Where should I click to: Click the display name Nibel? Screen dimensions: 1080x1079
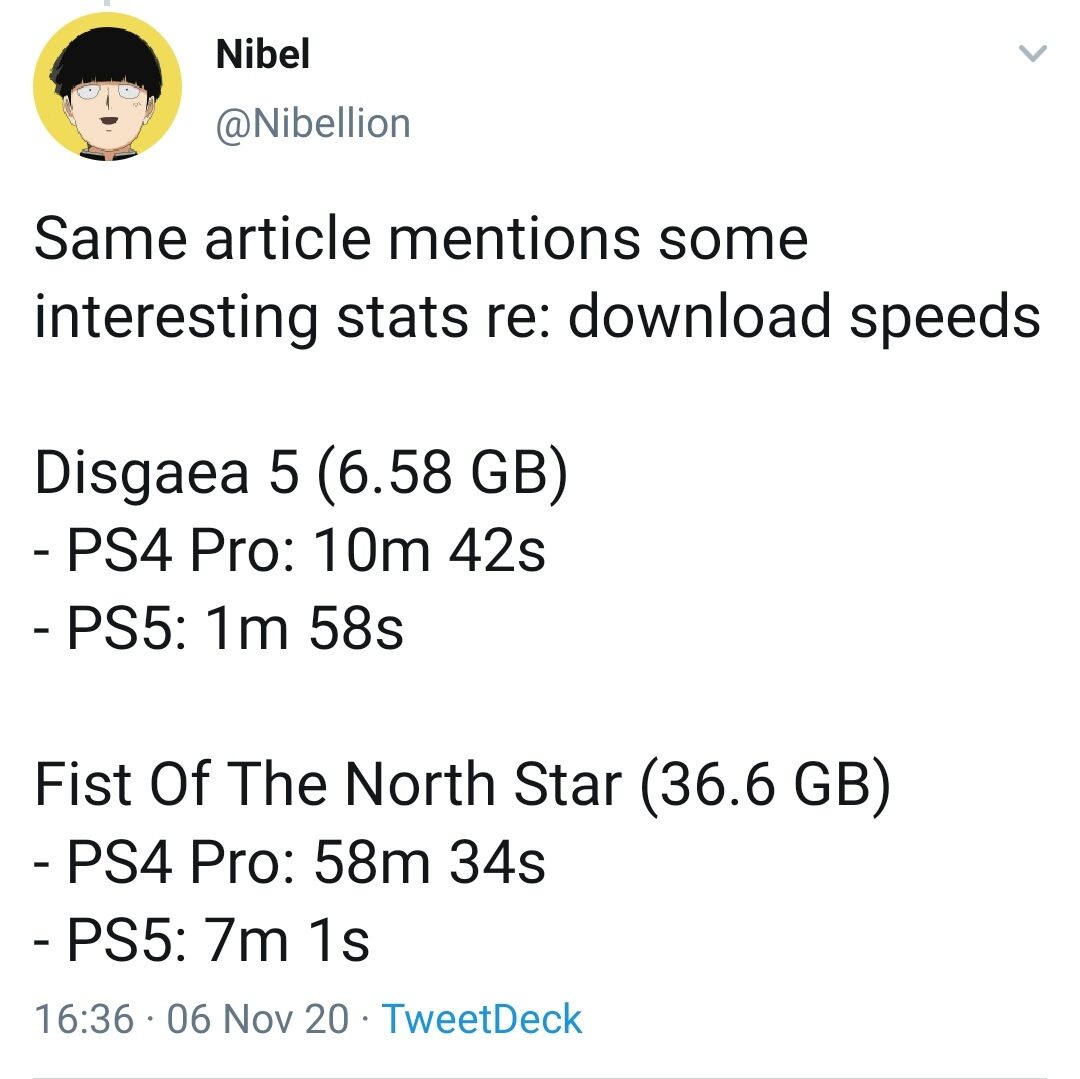pos(263,54)
